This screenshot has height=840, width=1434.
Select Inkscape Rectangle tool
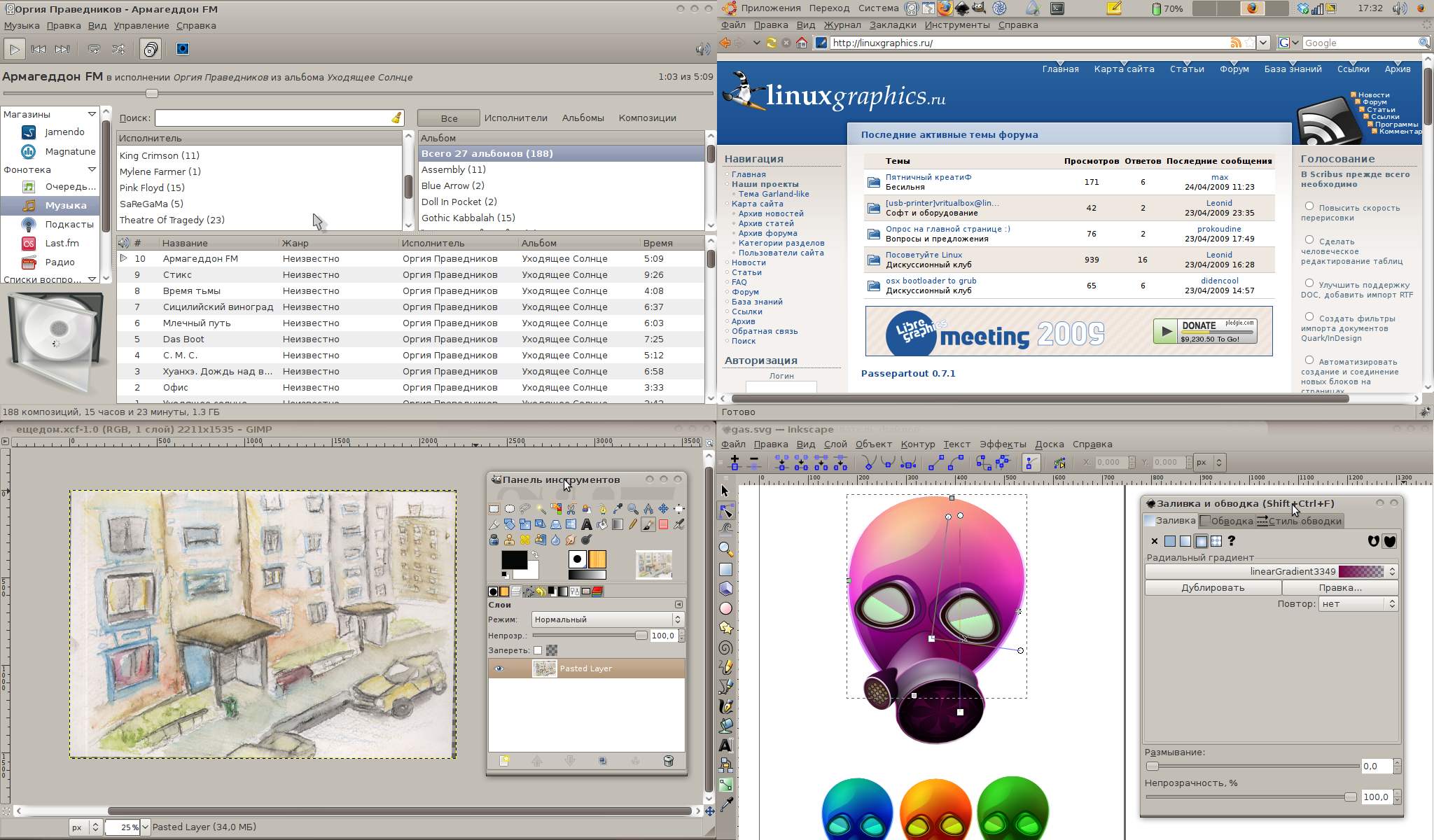point(726,570)
